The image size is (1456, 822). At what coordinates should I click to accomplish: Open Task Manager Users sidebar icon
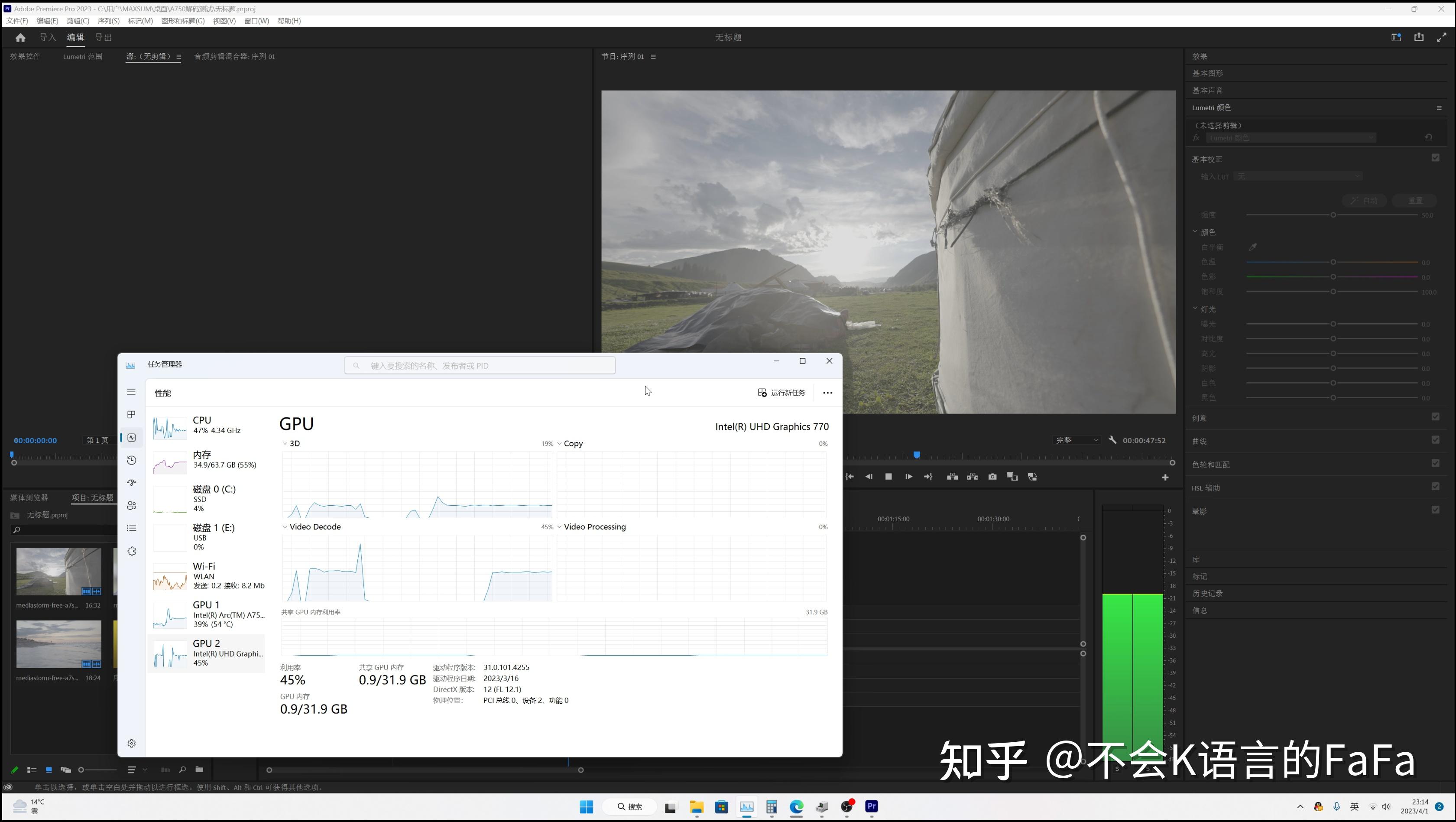pos(132,505)
